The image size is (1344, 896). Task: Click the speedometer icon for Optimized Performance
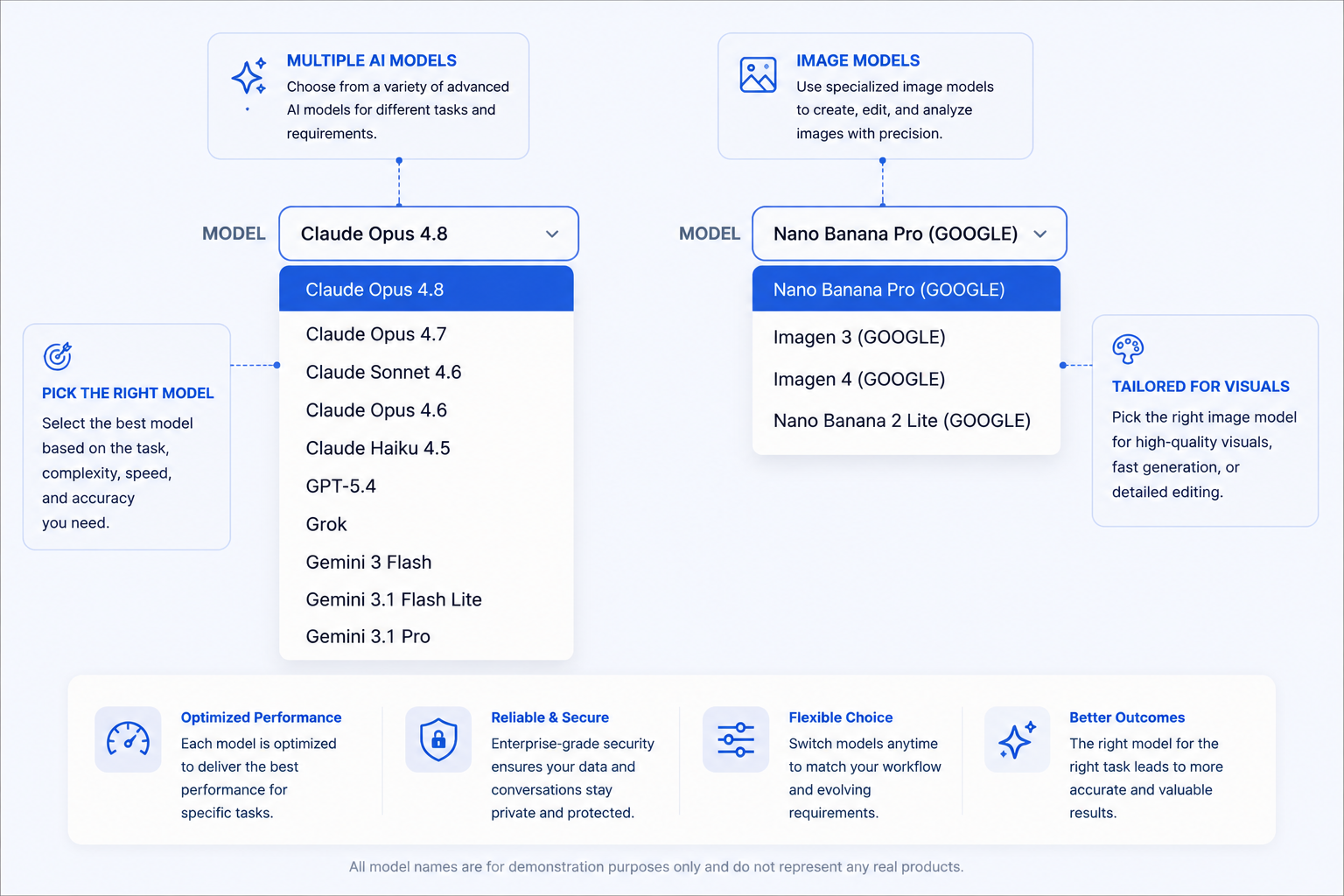click(128, 739)
